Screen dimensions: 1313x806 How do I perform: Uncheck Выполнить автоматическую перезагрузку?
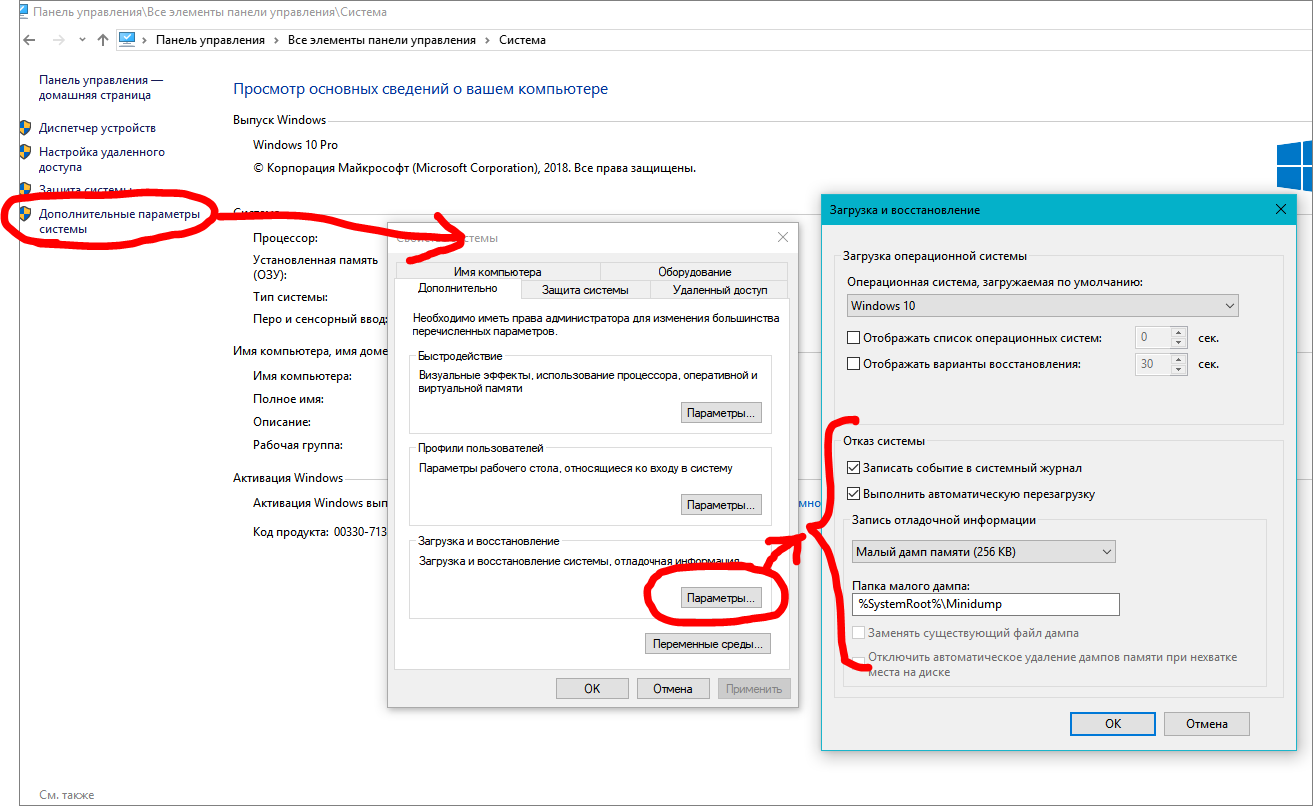(x=853, y=493)
